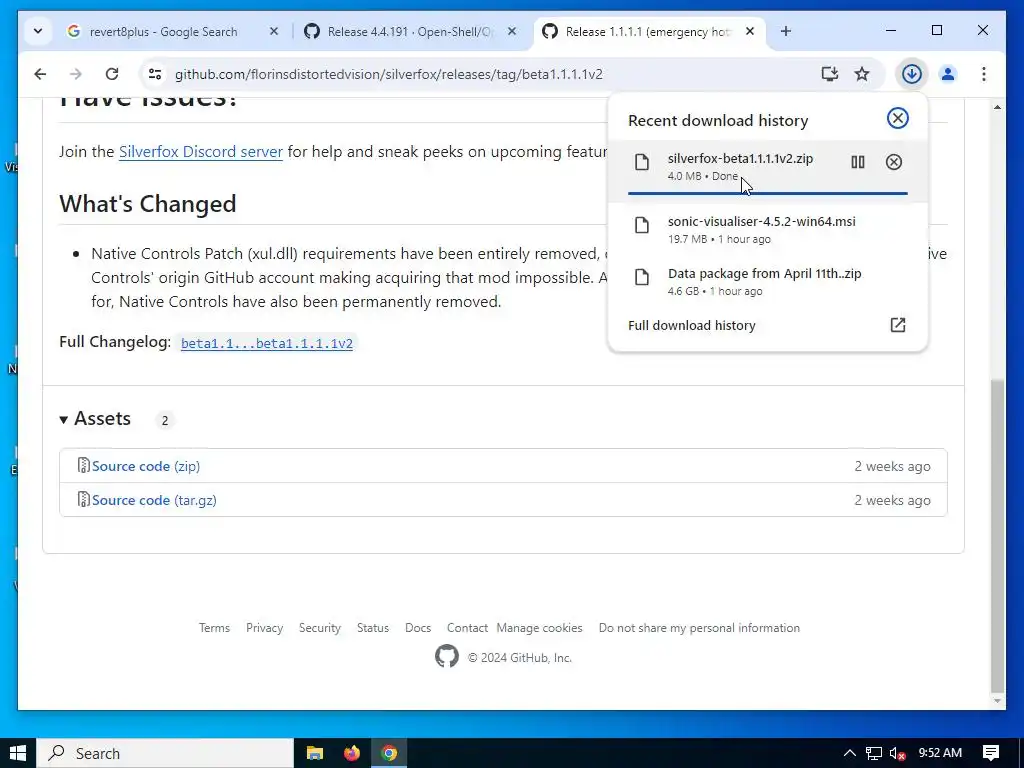Image resolution: width=1024 pixels, height=768 pixels.
Task: Click scrollbar up arrow
Action: [x=997, y=106]
